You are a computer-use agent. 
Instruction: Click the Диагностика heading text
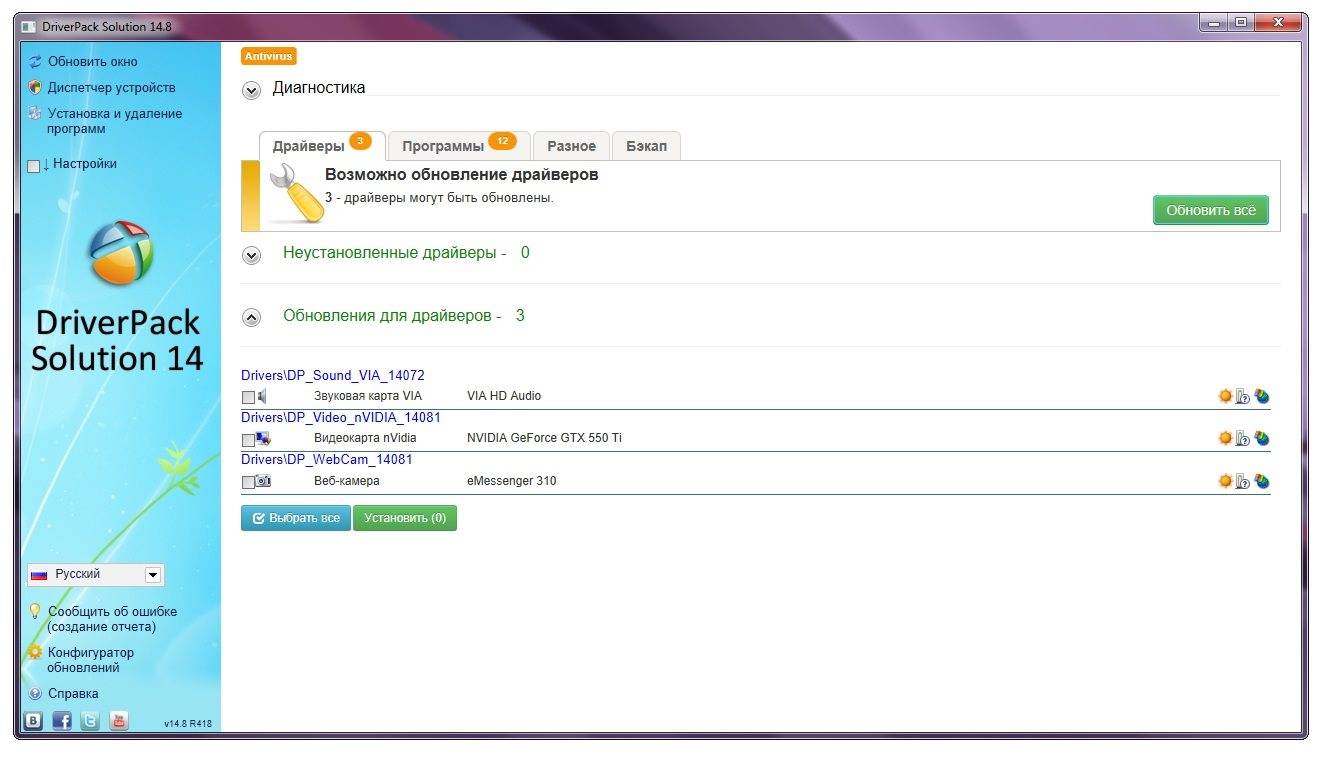[319, 88]
